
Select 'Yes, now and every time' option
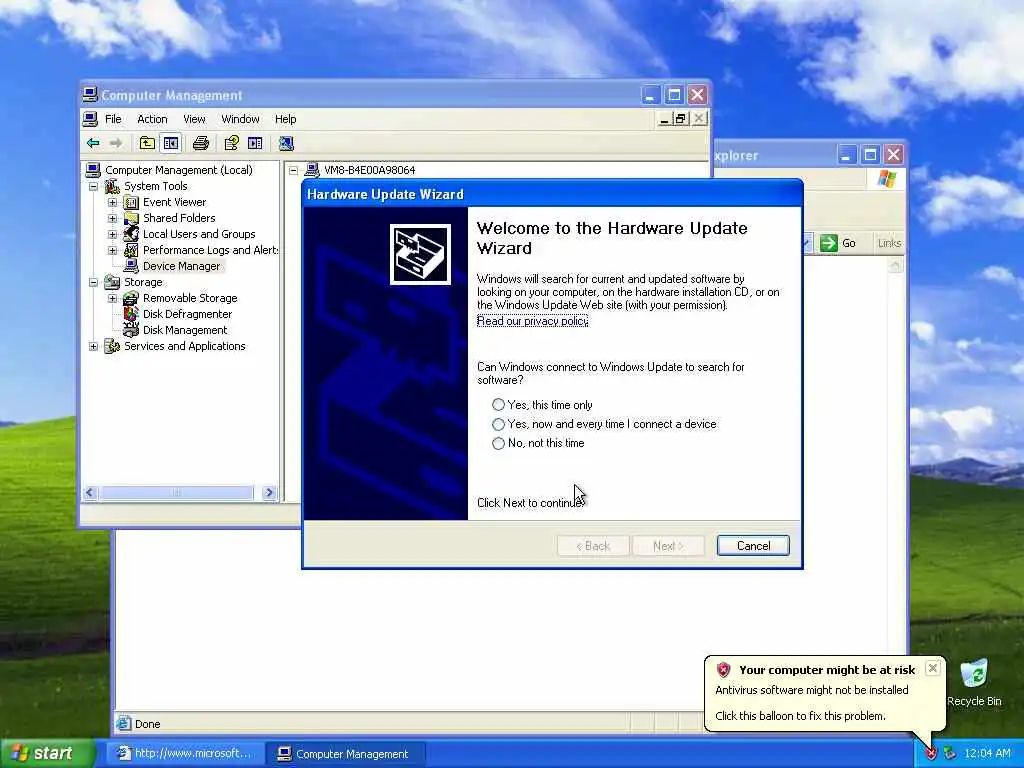tap(498, 424)
